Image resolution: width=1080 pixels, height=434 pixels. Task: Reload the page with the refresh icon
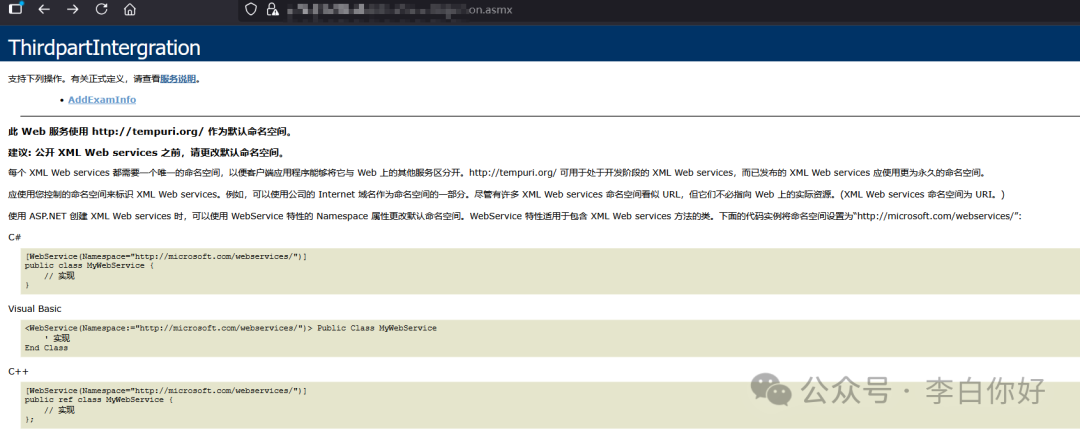(x=101, y=10)
